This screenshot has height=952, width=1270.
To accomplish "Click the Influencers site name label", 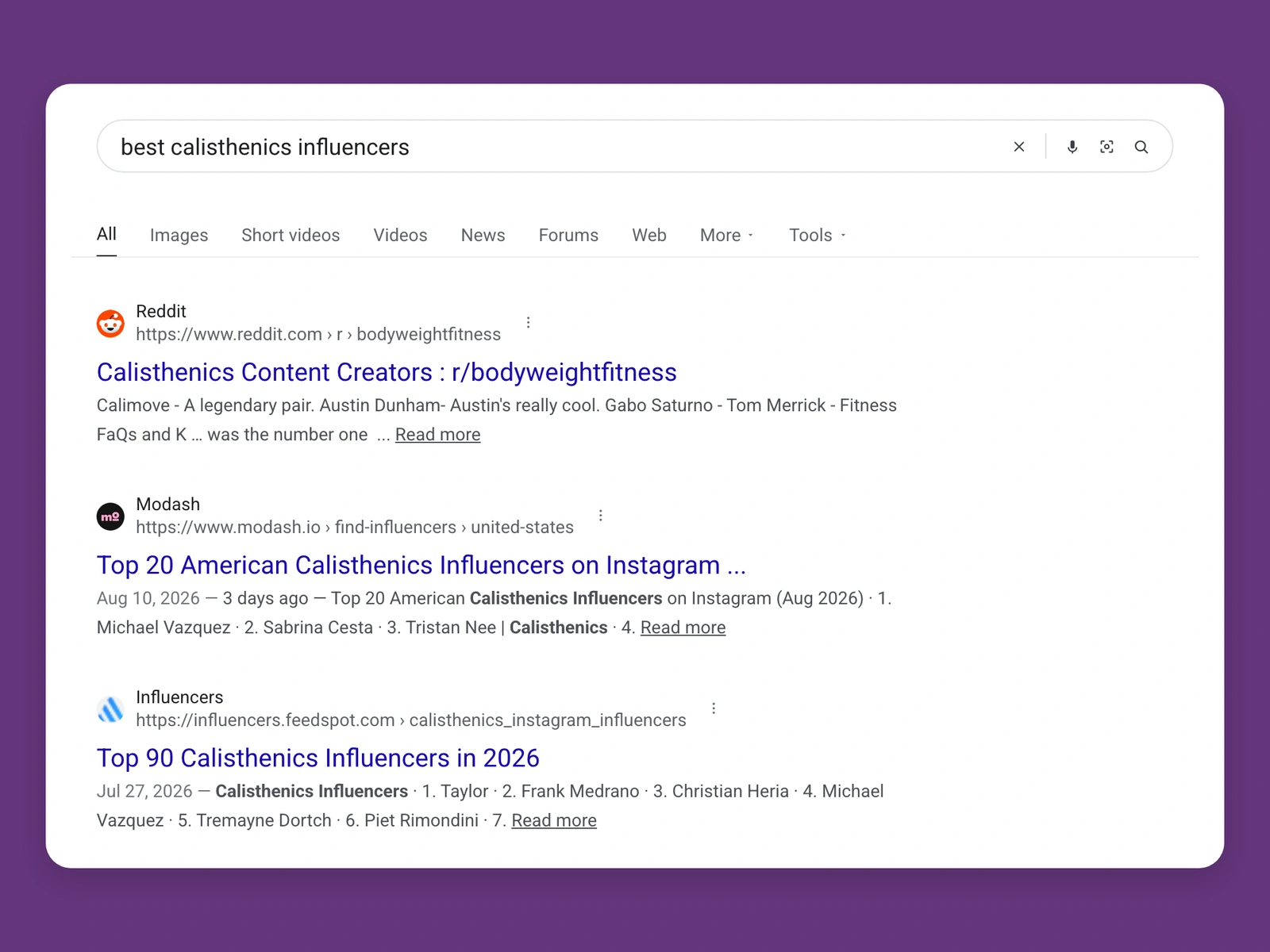I will click(179, 697).
